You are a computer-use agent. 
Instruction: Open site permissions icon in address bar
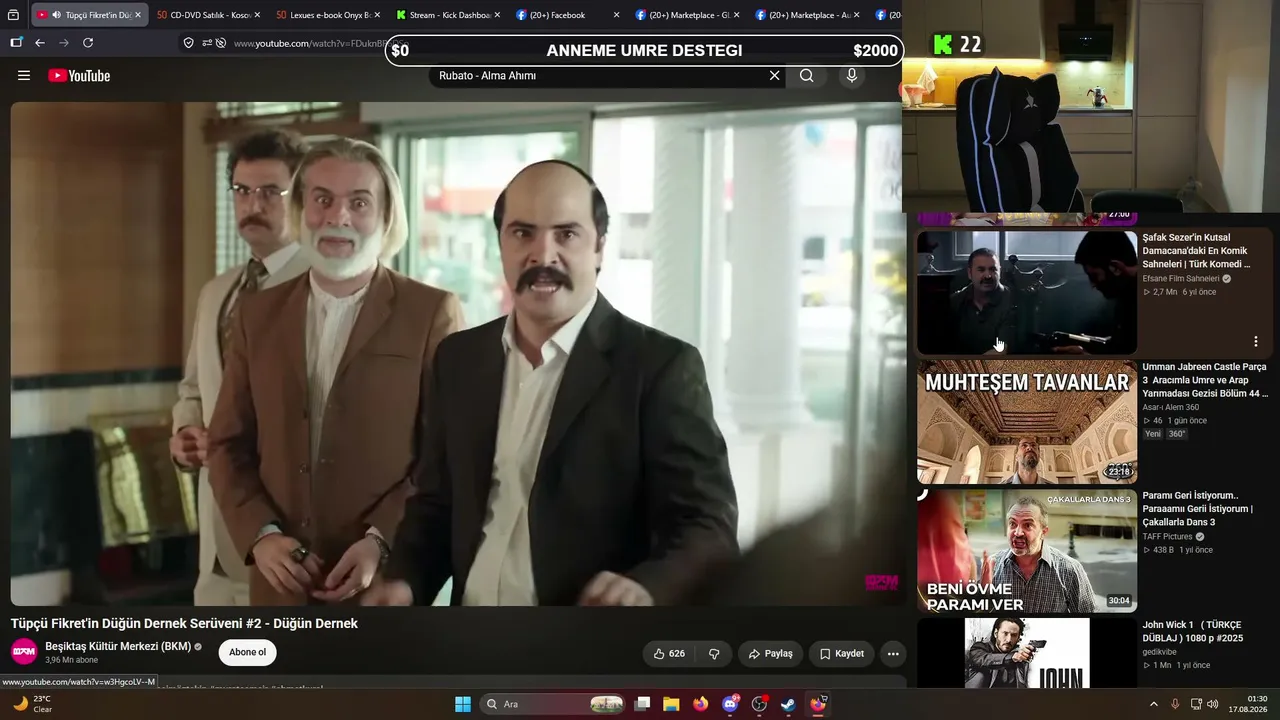tap(207, 43)
